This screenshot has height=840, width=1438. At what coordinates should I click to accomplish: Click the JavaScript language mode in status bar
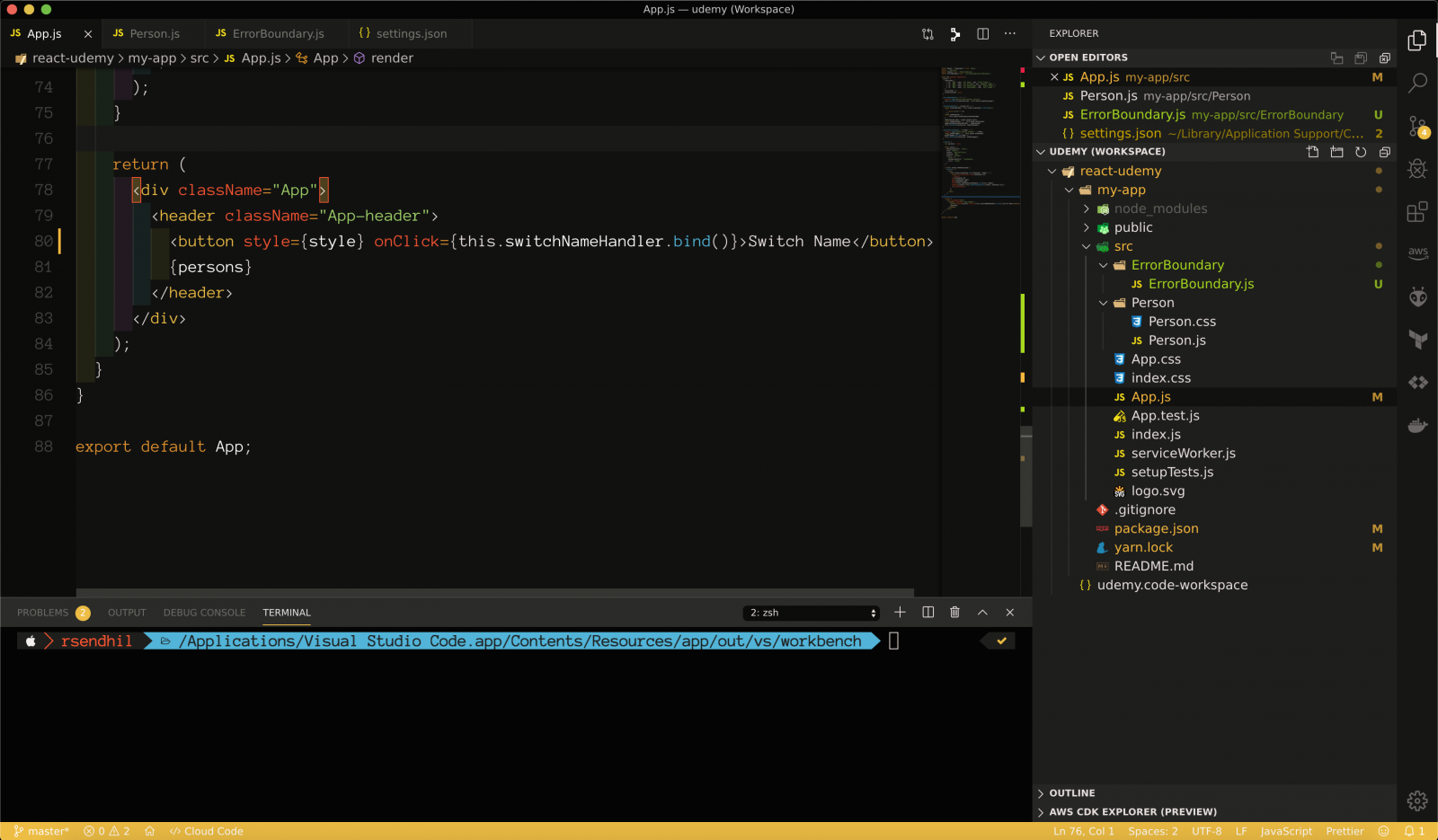click(x=1285, y=831)
